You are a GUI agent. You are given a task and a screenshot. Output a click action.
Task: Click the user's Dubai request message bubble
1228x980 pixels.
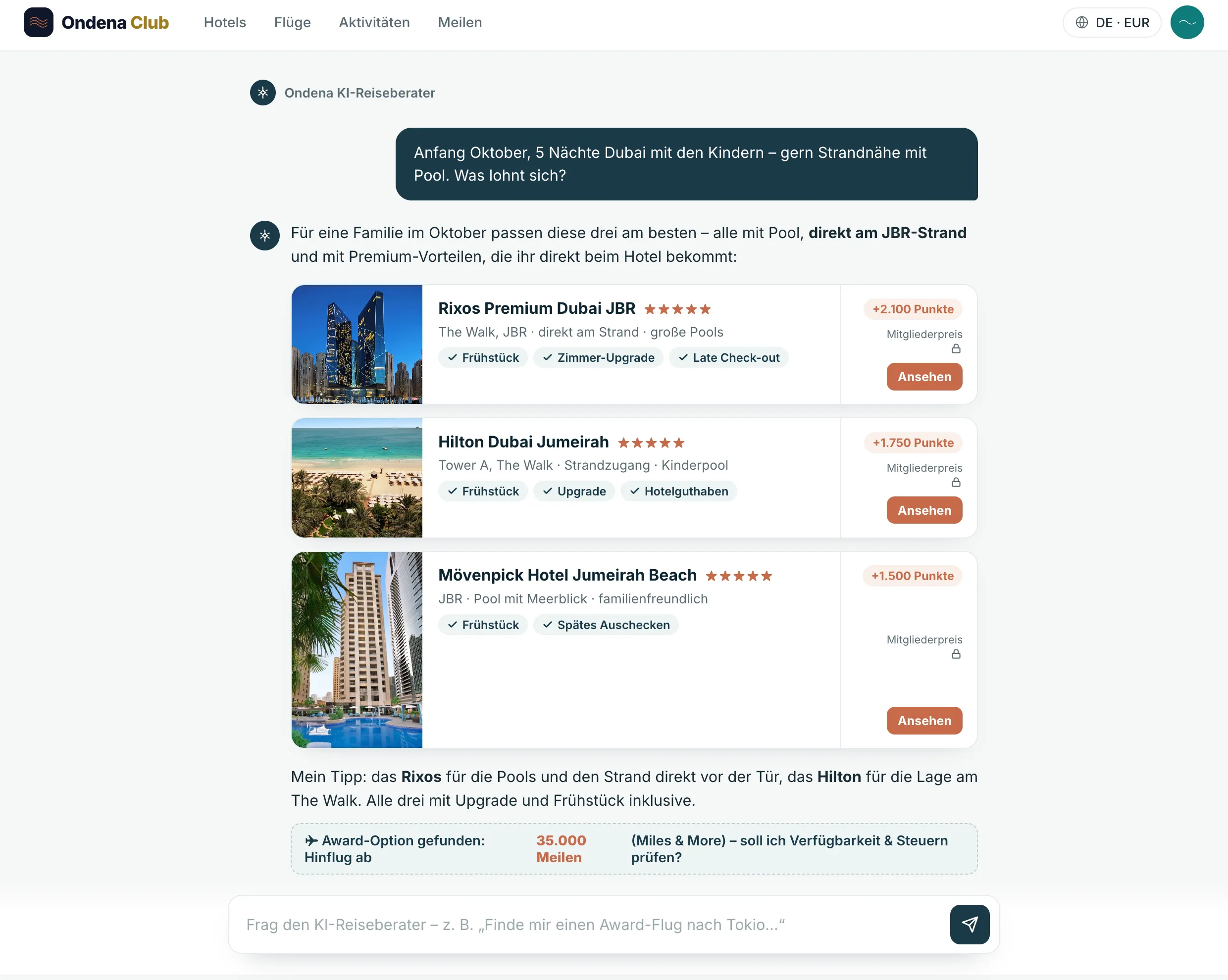pos(686,164)
